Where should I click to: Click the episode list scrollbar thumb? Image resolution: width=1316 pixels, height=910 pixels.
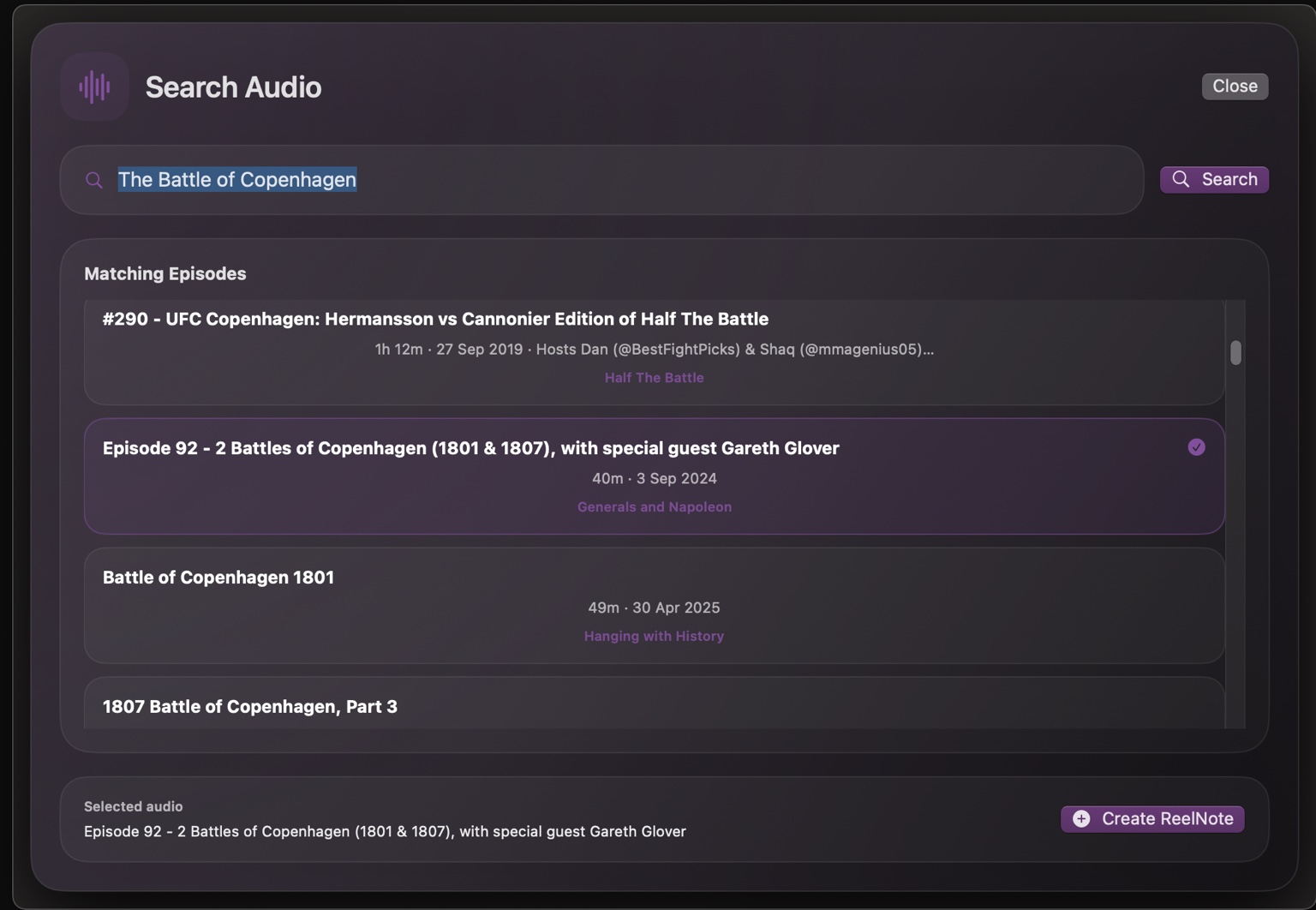pyautogui.click(x=1235, y=353)
